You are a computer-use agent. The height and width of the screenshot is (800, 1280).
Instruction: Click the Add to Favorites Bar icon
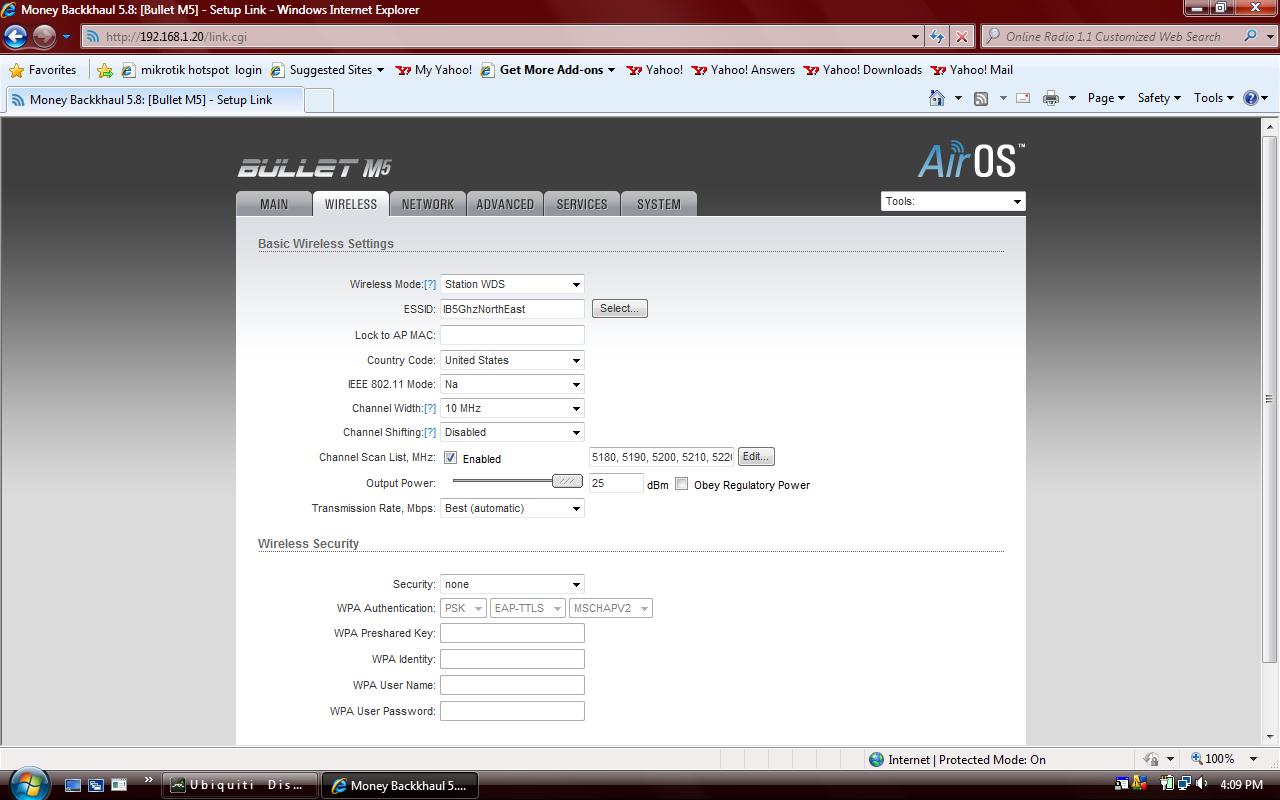click(105, 70)
